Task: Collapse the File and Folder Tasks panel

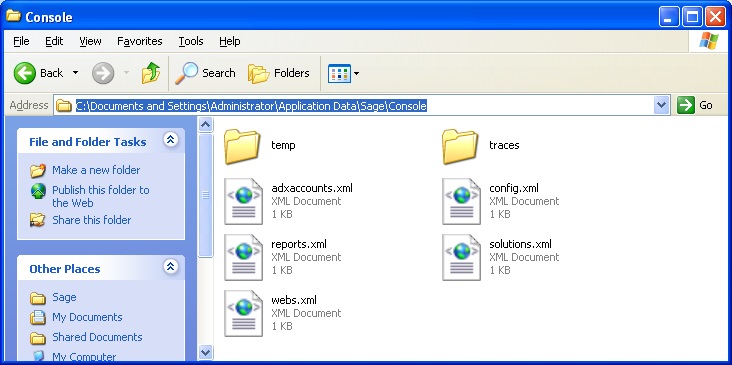Action: point(170,139)
